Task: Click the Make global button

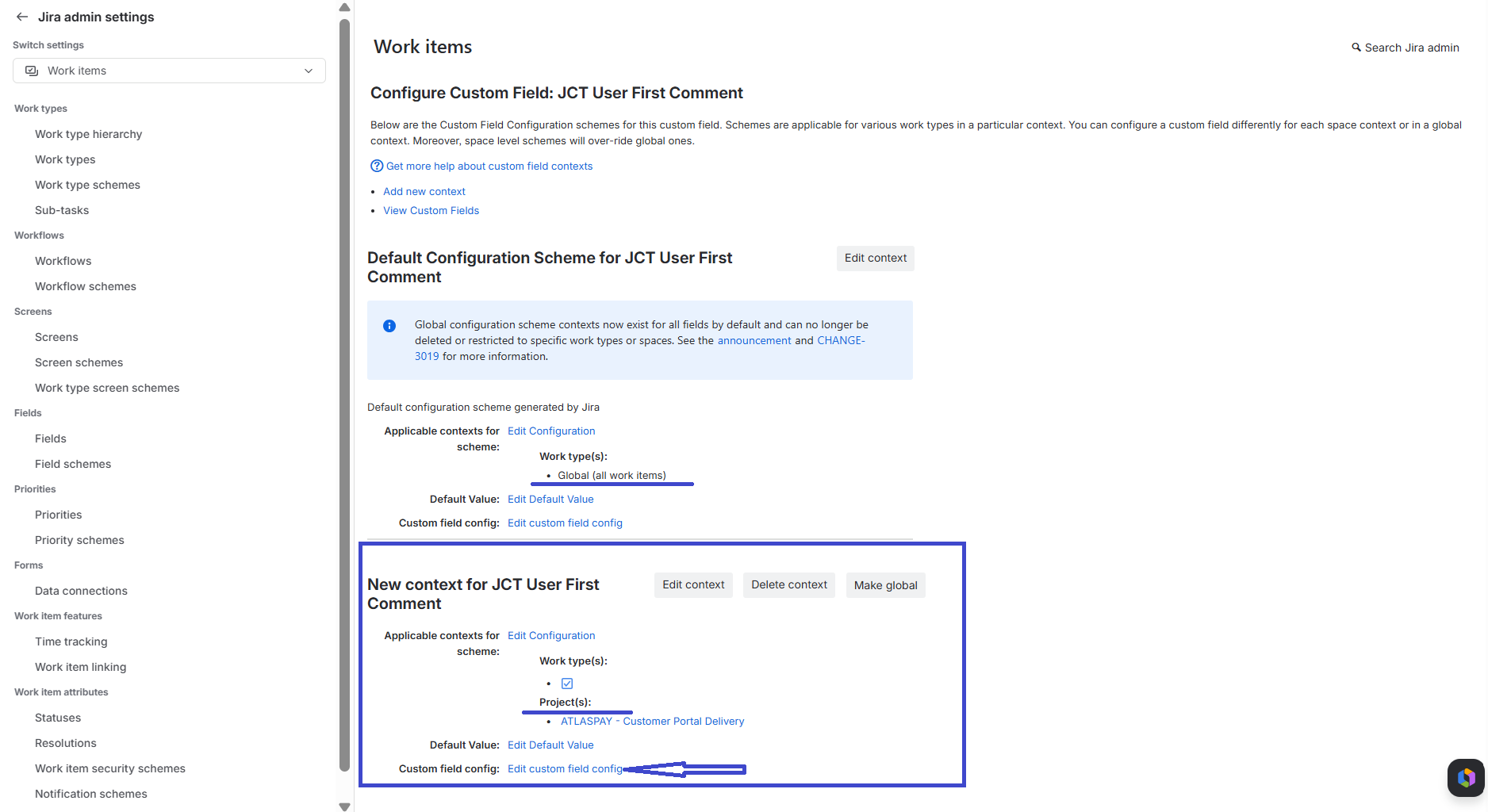Action: pyautogui.click(x=886, y=585)
